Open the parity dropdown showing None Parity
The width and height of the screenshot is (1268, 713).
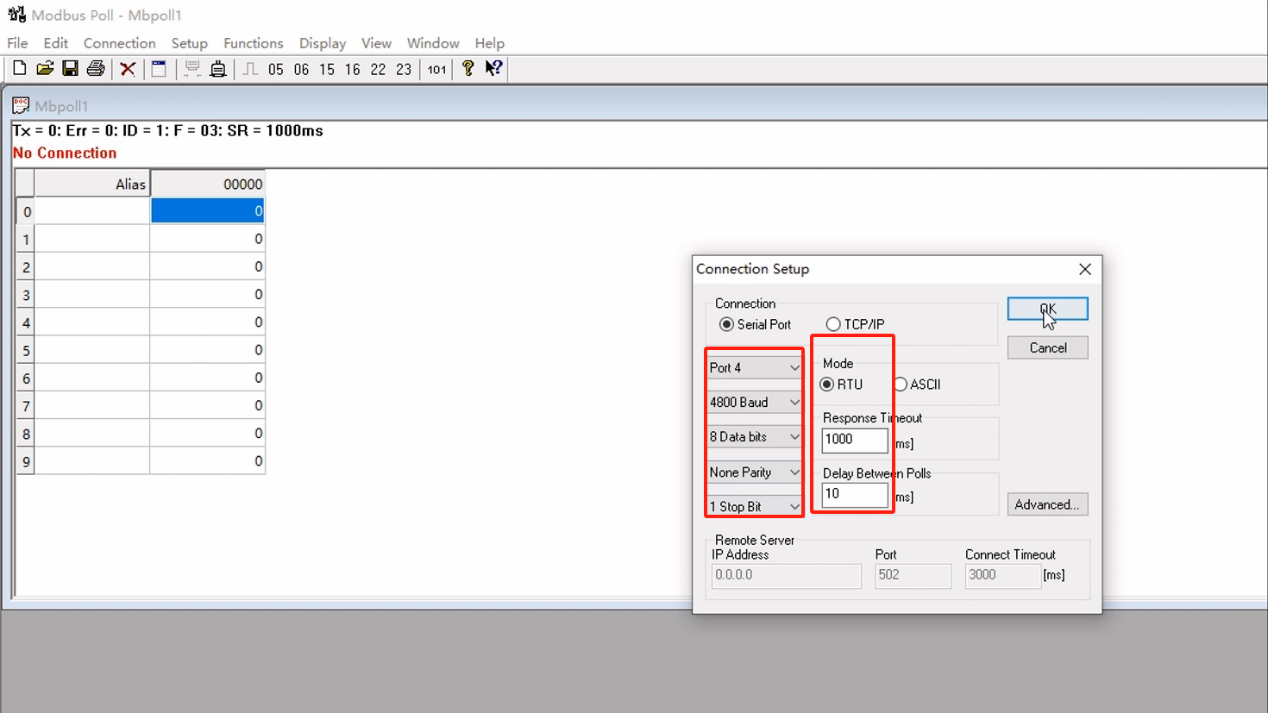pos(754,472)
